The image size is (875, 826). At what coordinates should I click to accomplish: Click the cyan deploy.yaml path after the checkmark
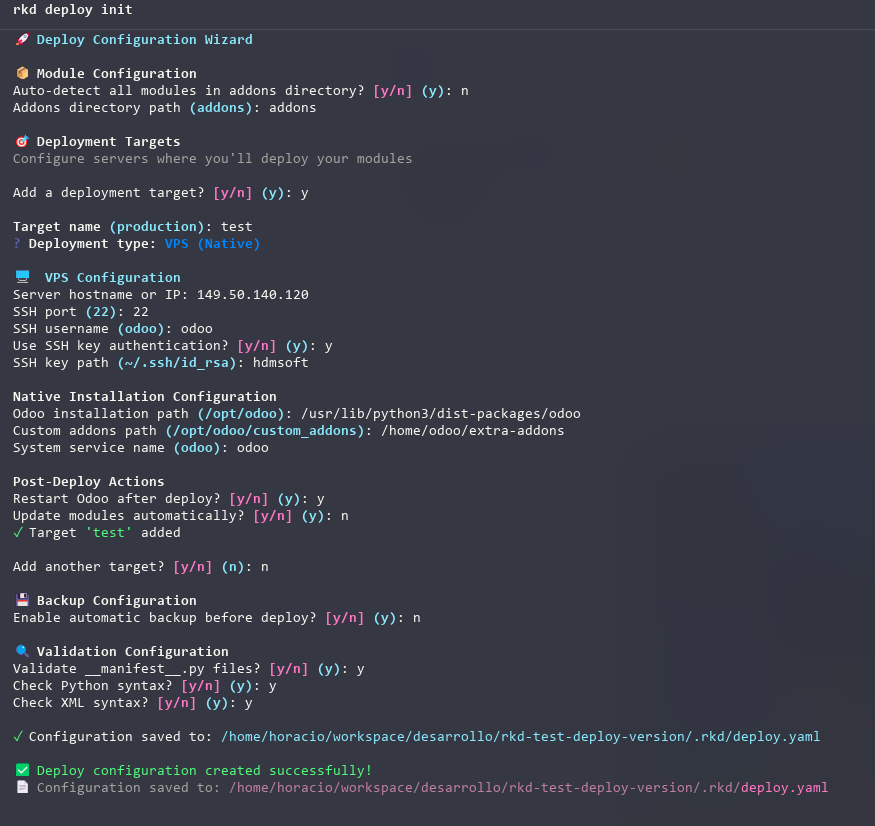(521, 737)
